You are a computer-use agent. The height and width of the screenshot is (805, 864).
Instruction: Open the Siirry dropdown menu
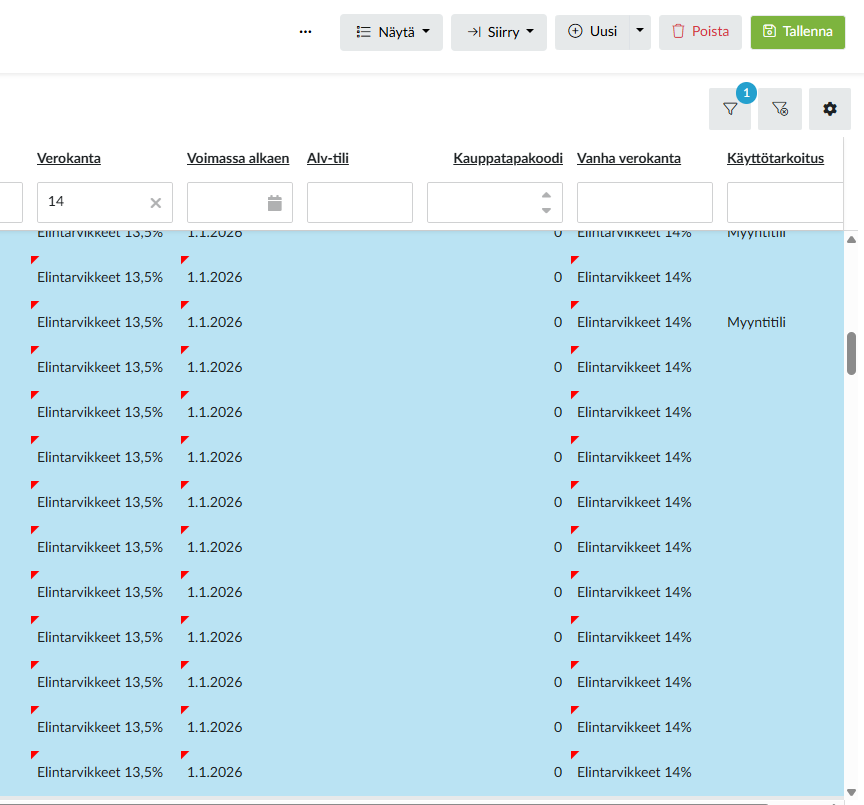(x=498, y=32)
